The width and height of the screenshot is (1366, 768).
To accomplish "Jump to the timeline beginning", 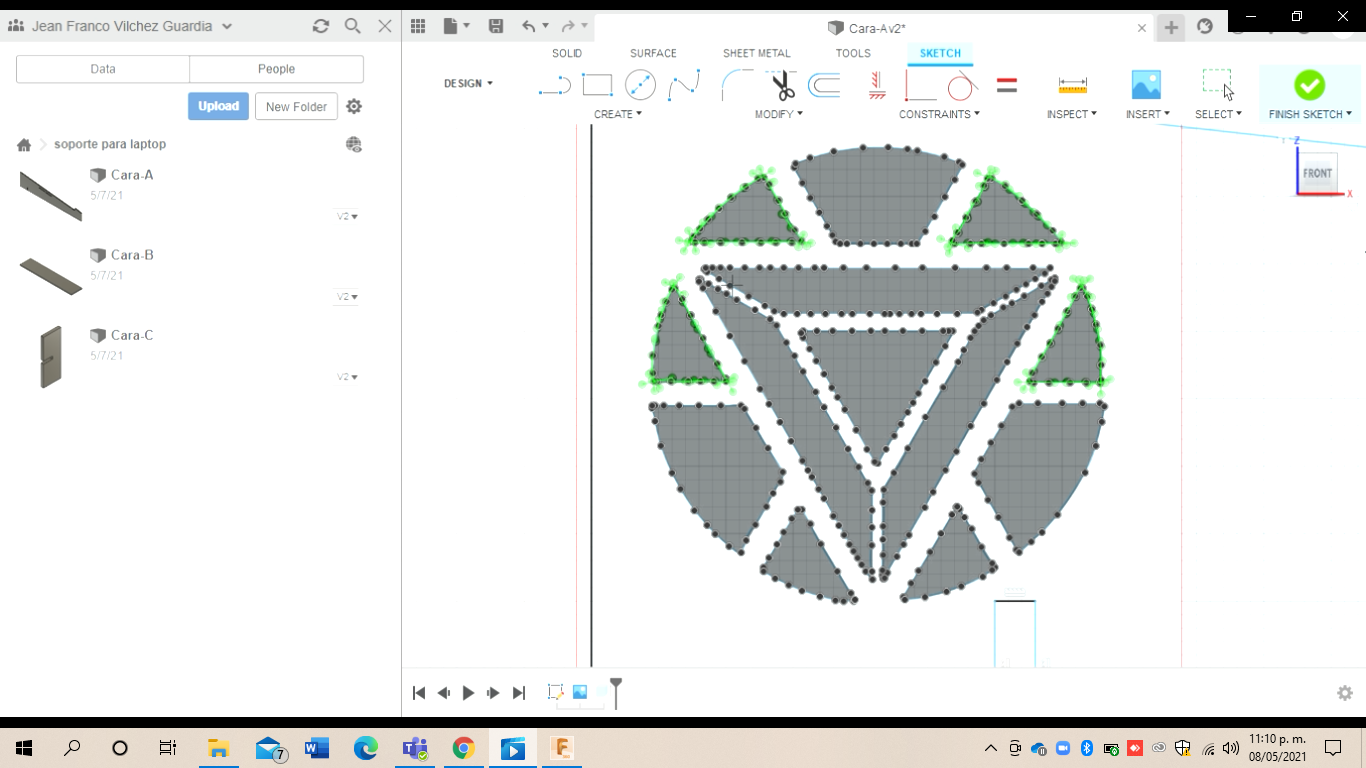I will (x=419, y=693).
